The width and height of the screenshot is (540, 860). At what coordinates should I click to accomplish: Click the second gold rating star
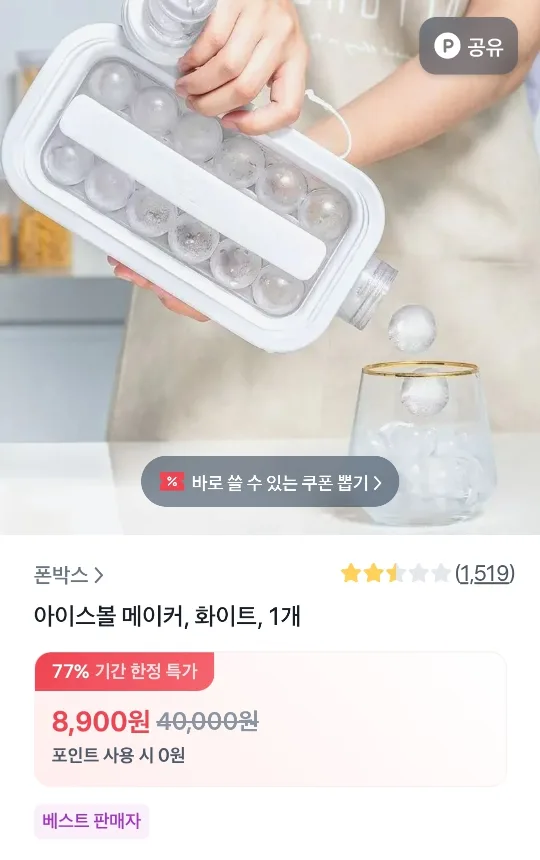tap(373, 574)
